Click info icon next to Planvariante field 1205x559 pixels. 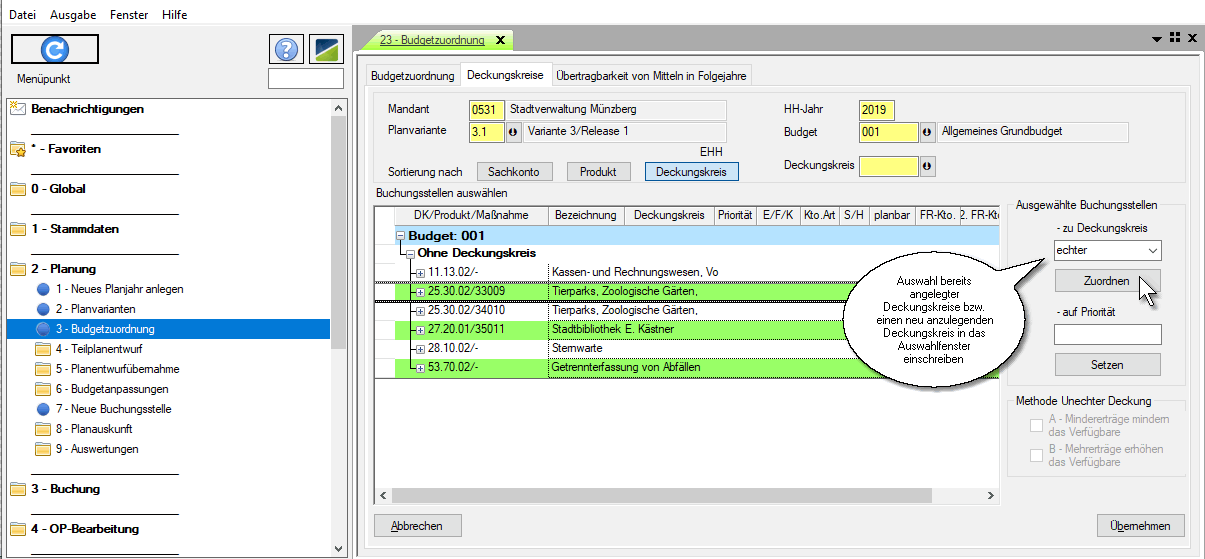coord(514,132)
